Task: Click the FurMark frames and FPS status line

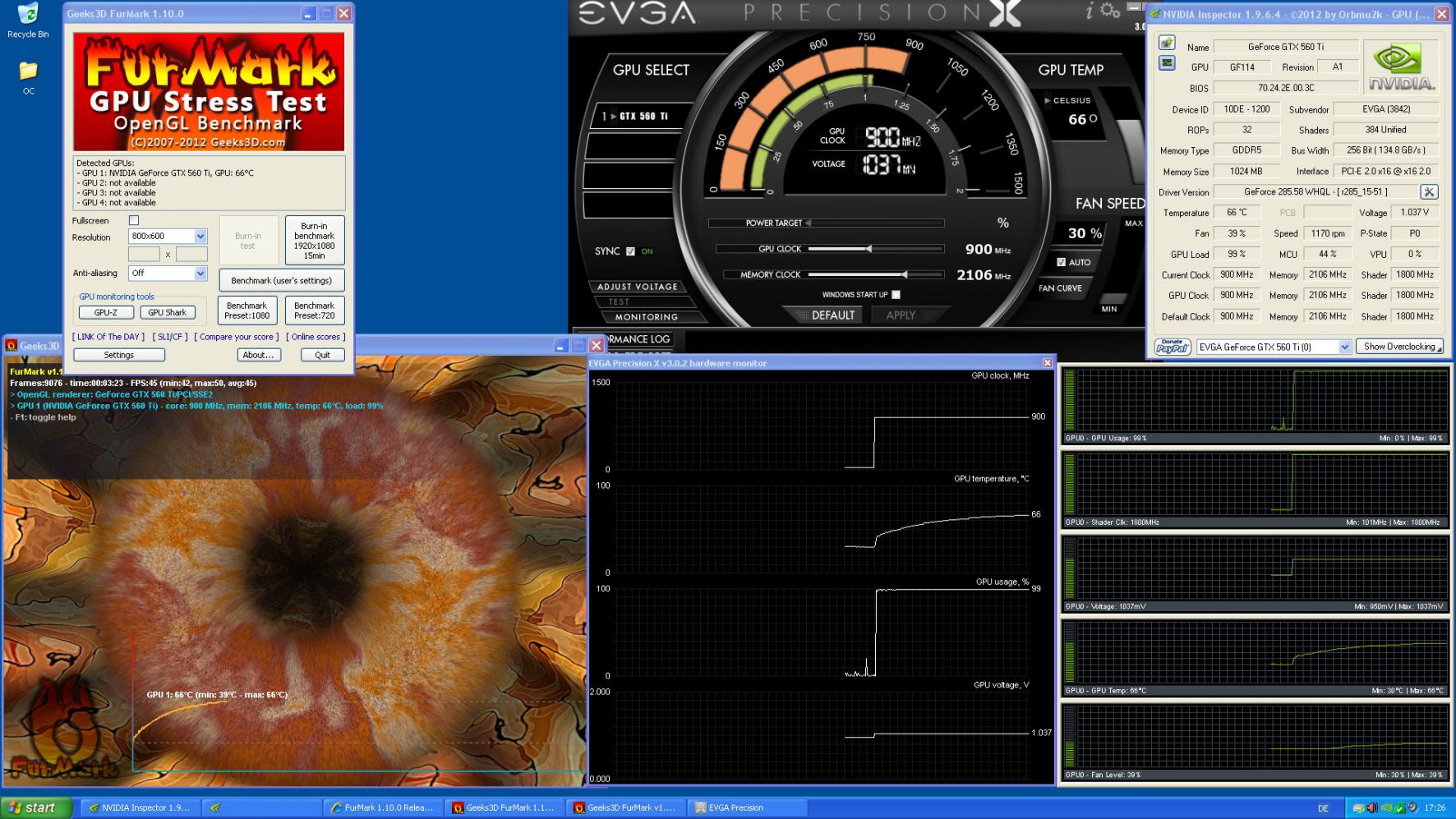Action: 133,383
